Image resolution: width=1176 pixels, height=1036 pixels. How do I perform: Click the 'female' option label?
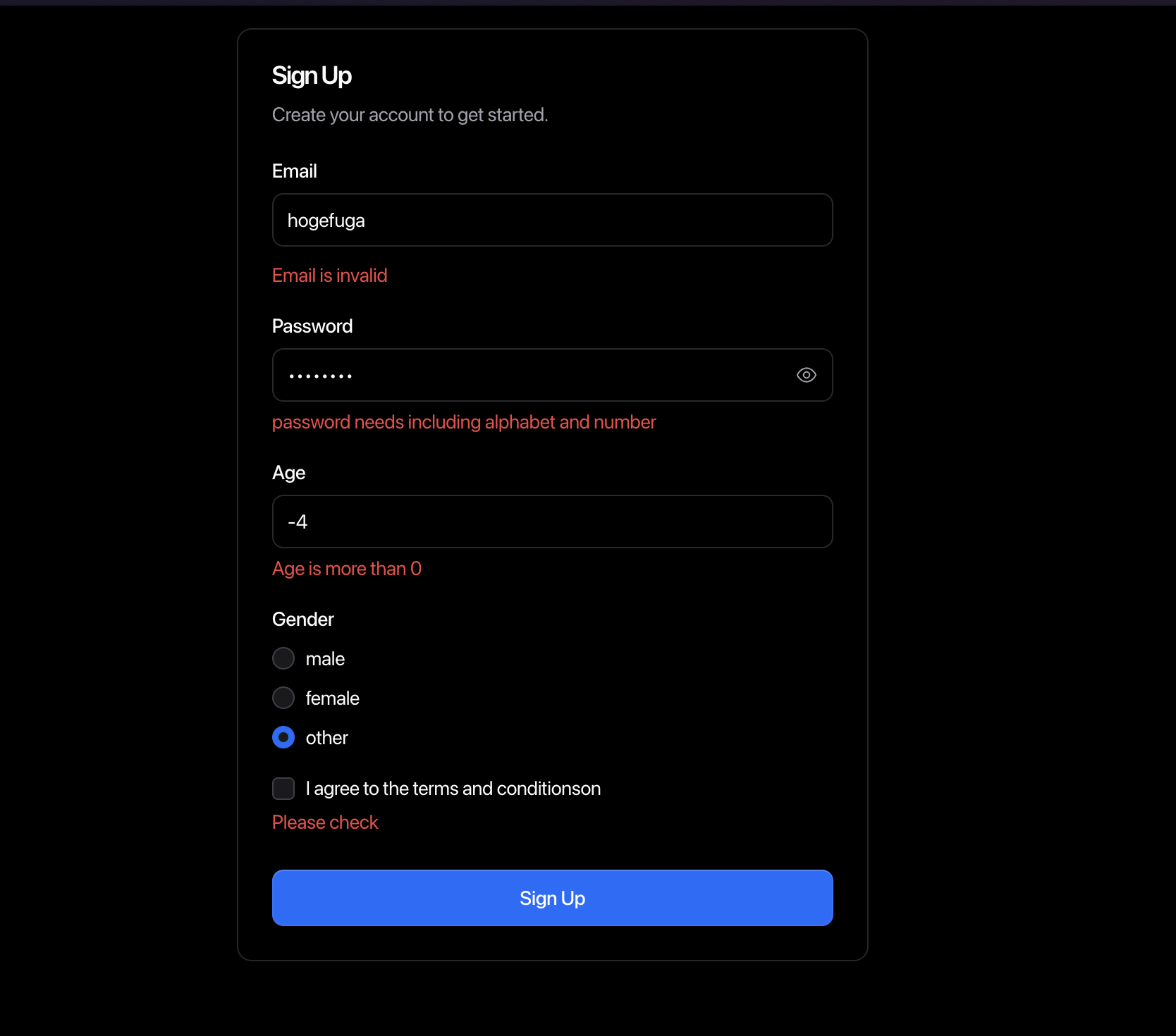(x=333, y=698)
